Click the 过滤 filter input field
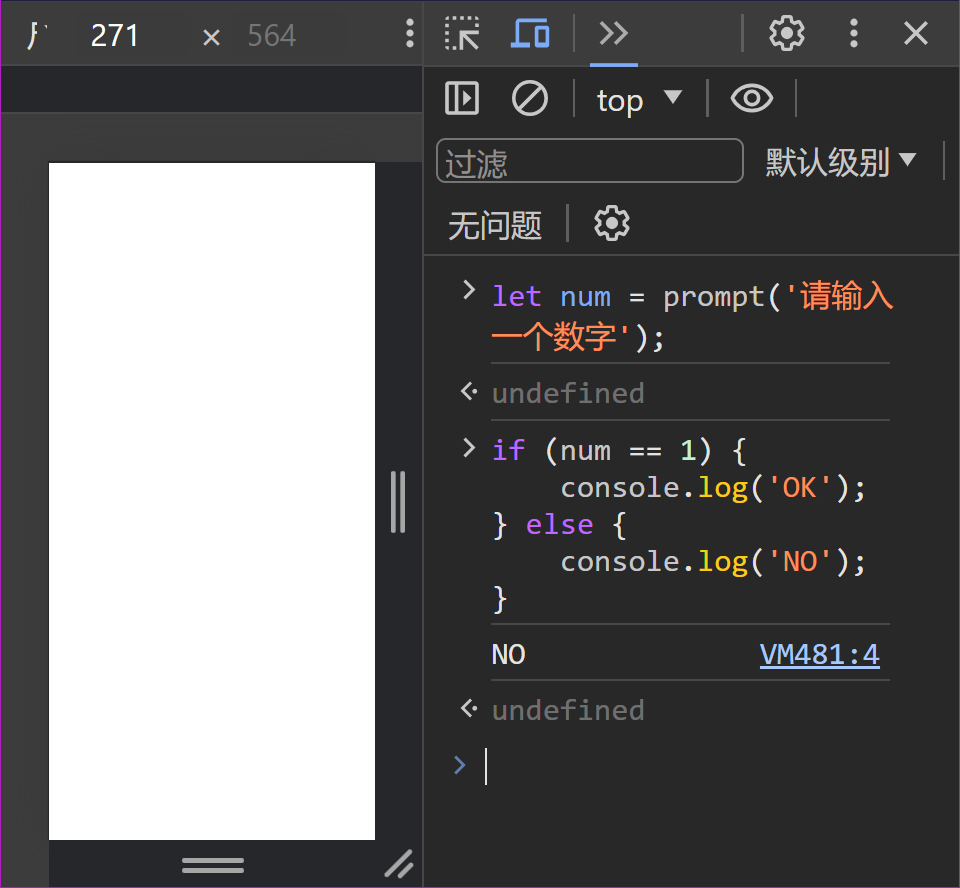This screenshot has height=888, width=960. [590, 162]
